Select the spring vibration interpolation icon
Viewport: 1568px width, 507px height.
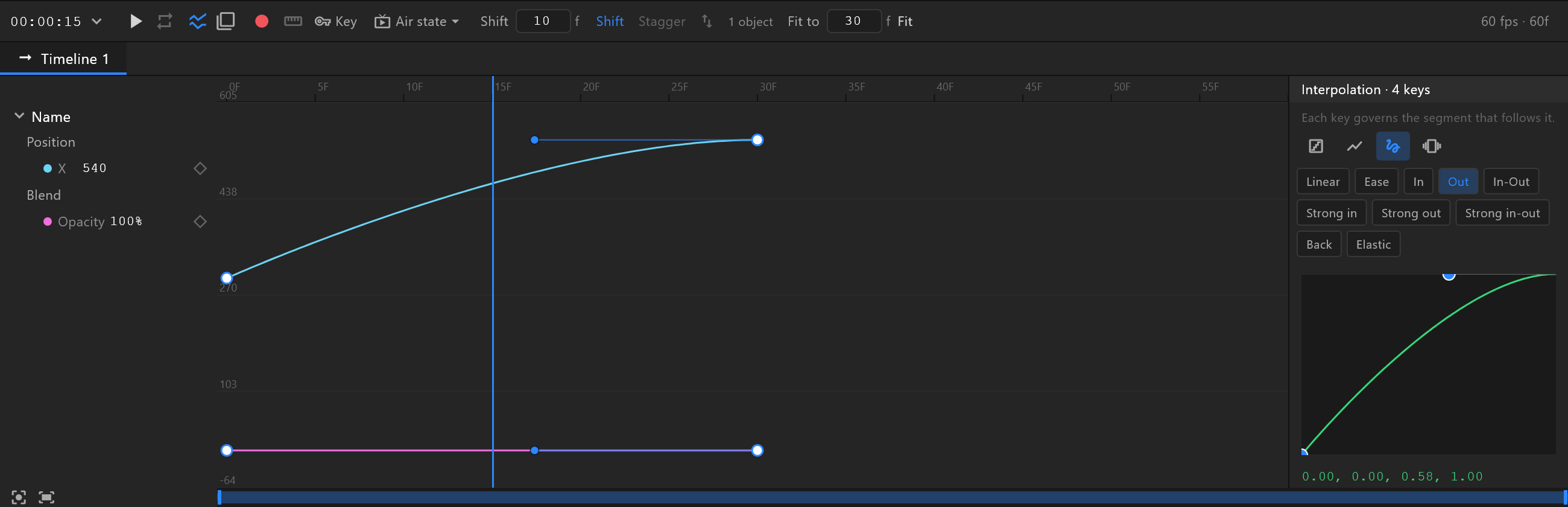[1432, 146]
